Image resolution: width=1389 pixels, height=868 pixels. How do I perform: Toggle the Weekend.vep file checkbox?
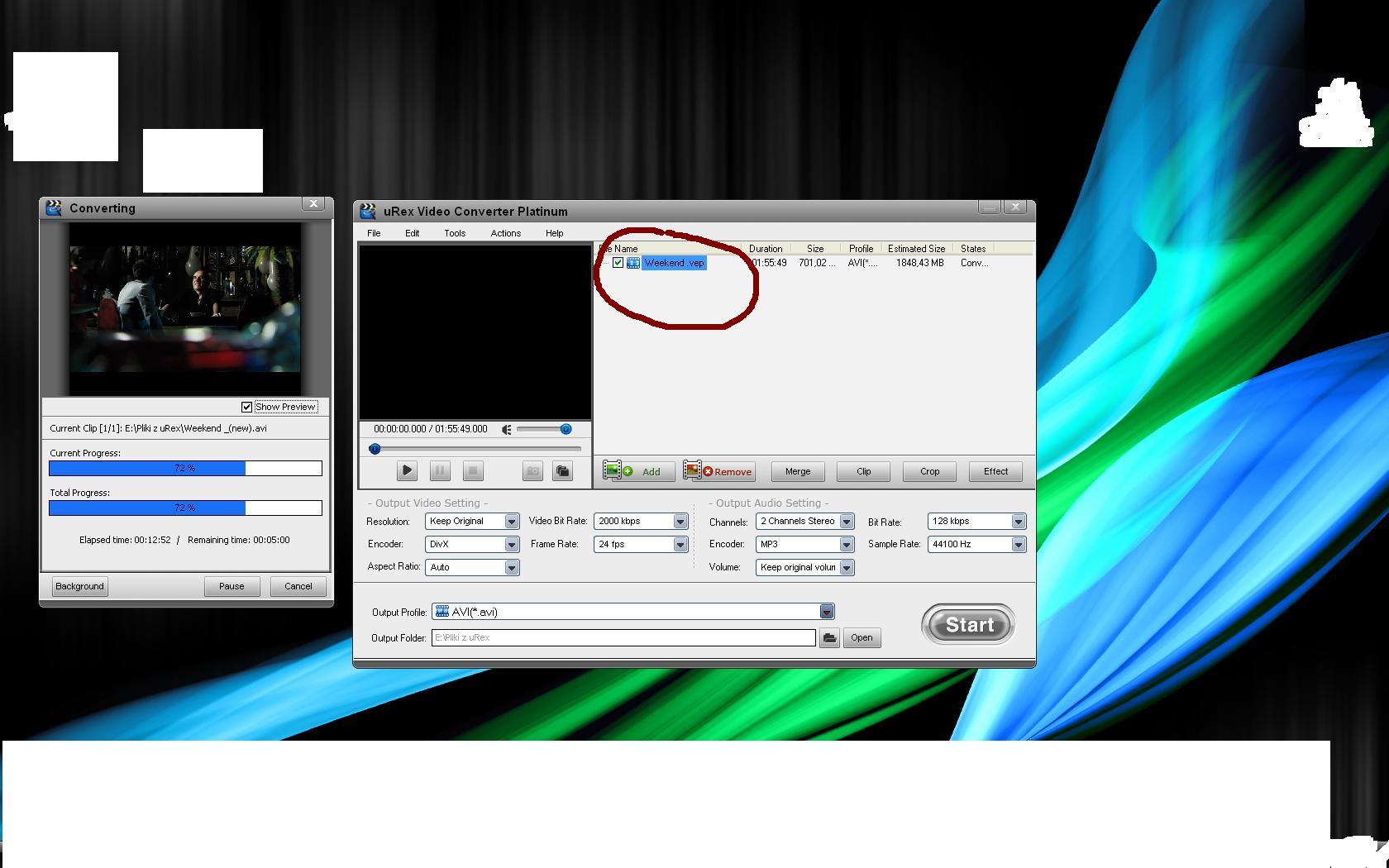(x=618, y=263)
